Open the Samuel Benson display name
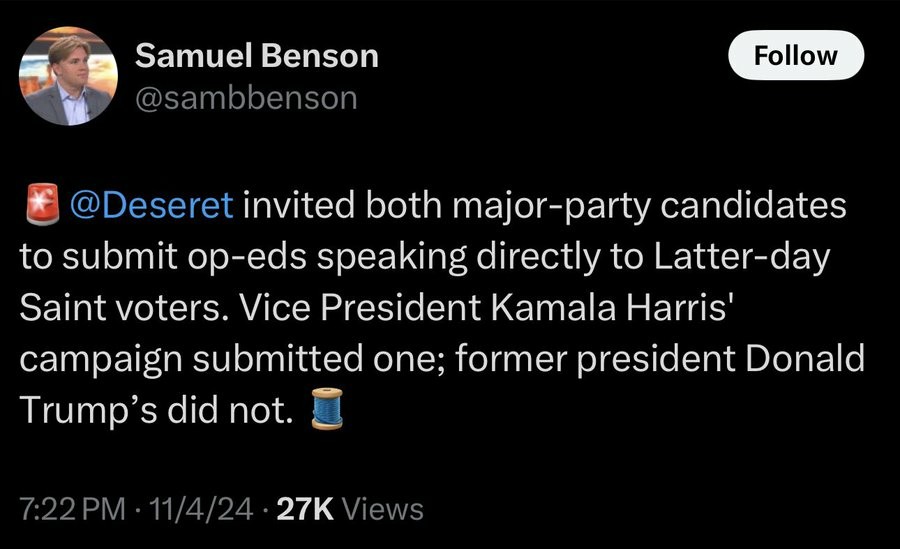 click(x=256, y=56)
